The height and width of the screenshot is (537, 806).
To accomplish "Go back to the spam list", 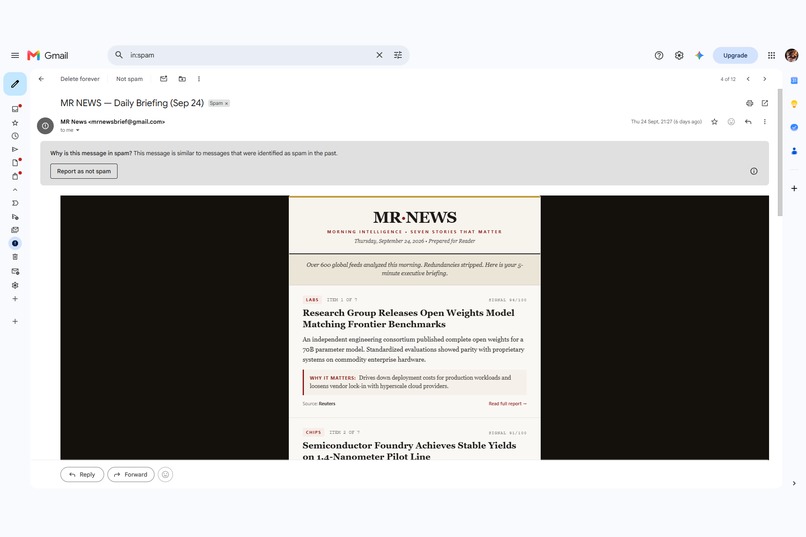I will 41,79.
